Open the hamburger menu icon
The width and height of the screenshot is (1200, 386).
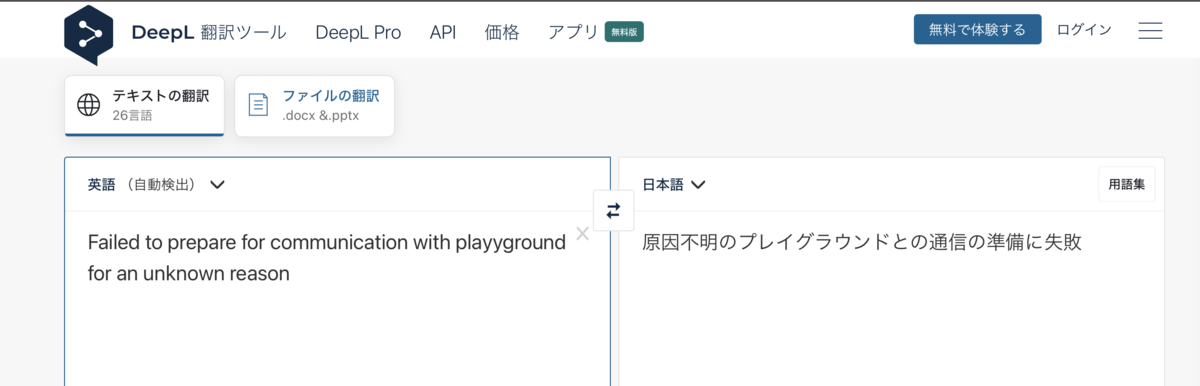coord(1150,31)
